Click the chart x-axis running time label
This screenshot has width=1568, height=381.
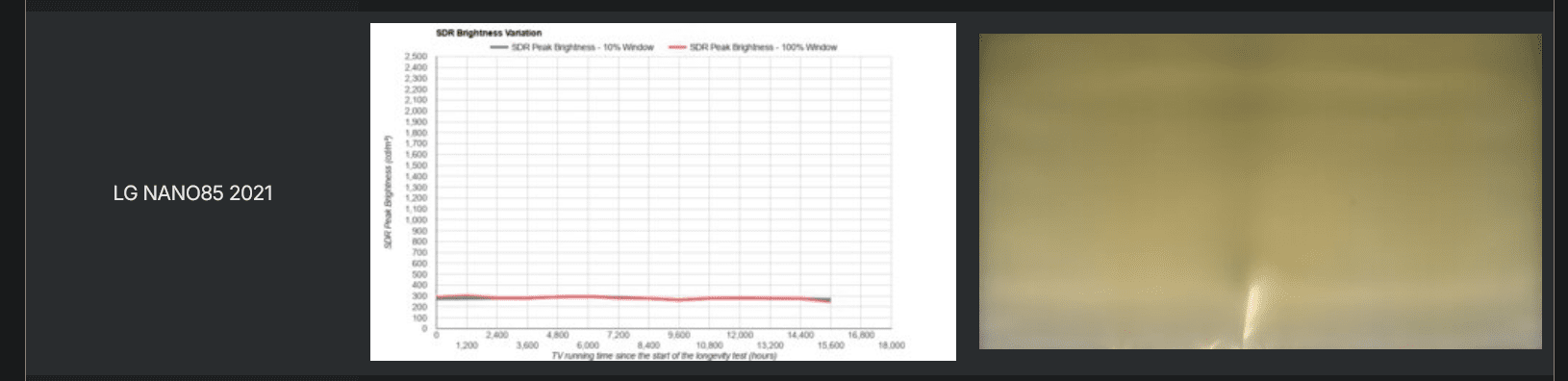click(x=664, y=355)
